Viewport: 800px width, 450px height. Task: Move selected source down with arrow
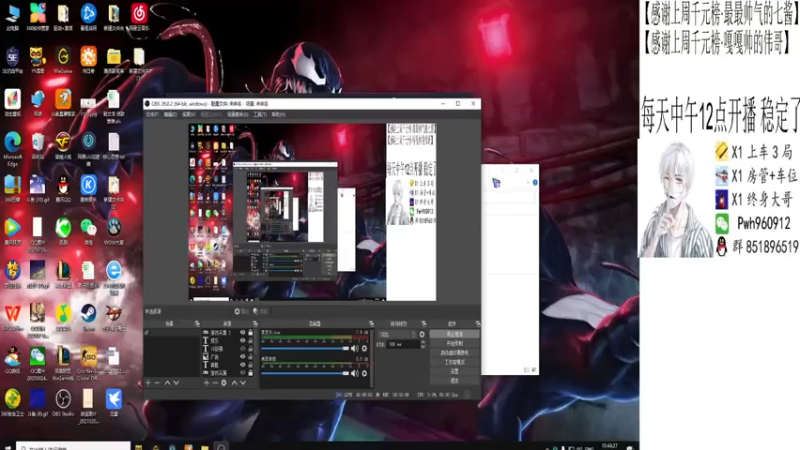click(243, 382)
